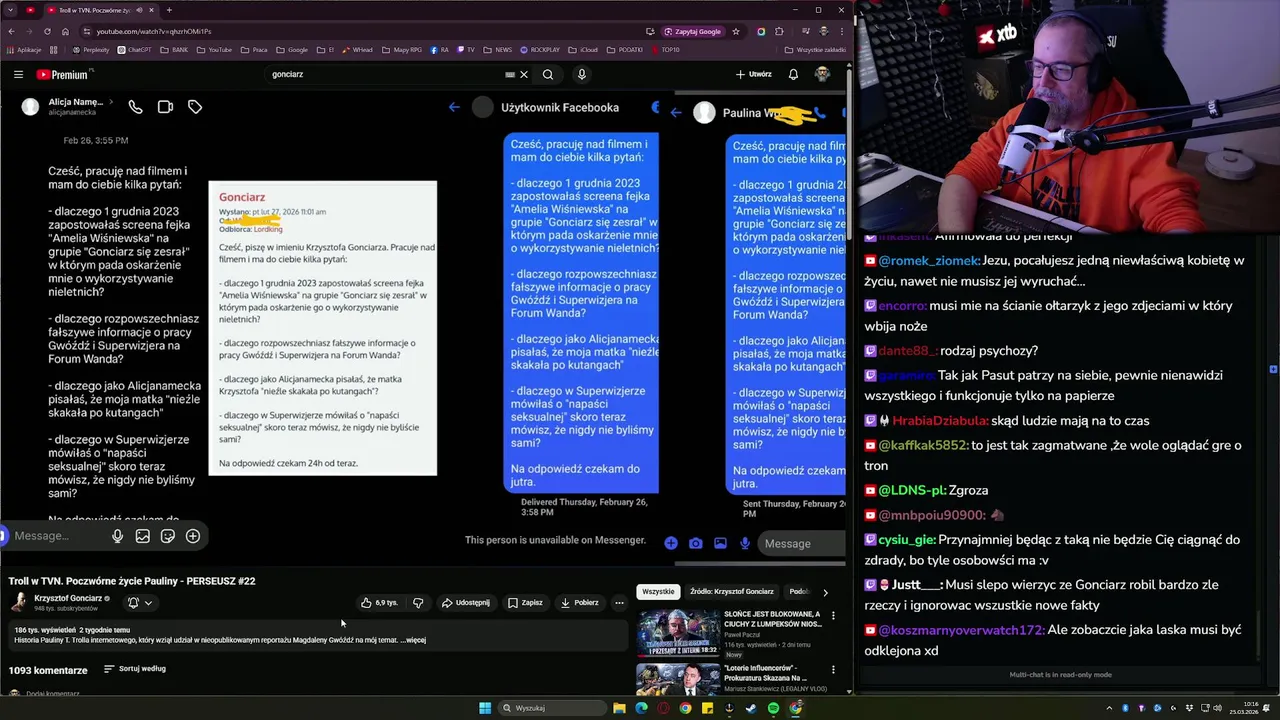Select the Wszystkie filter chip
The image size is (1280, 720).
(x=658, y=592)
